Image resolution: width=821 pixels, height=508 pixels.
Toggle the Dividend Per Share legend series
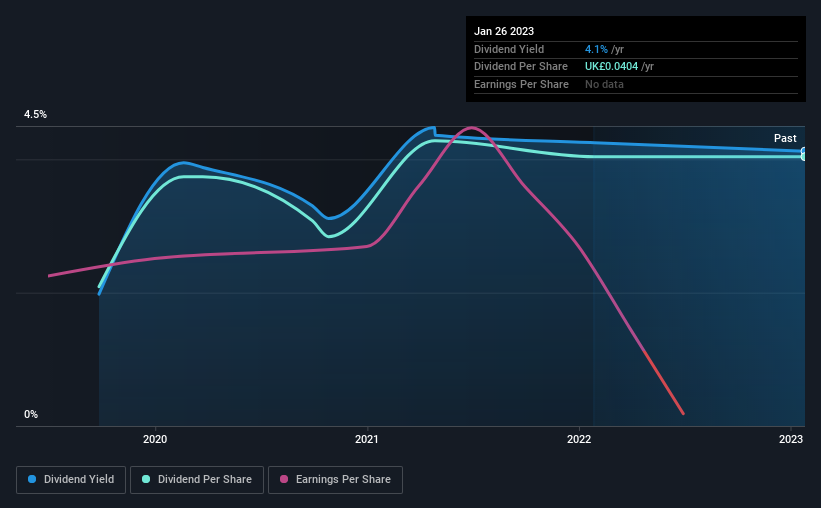point(197,480)
